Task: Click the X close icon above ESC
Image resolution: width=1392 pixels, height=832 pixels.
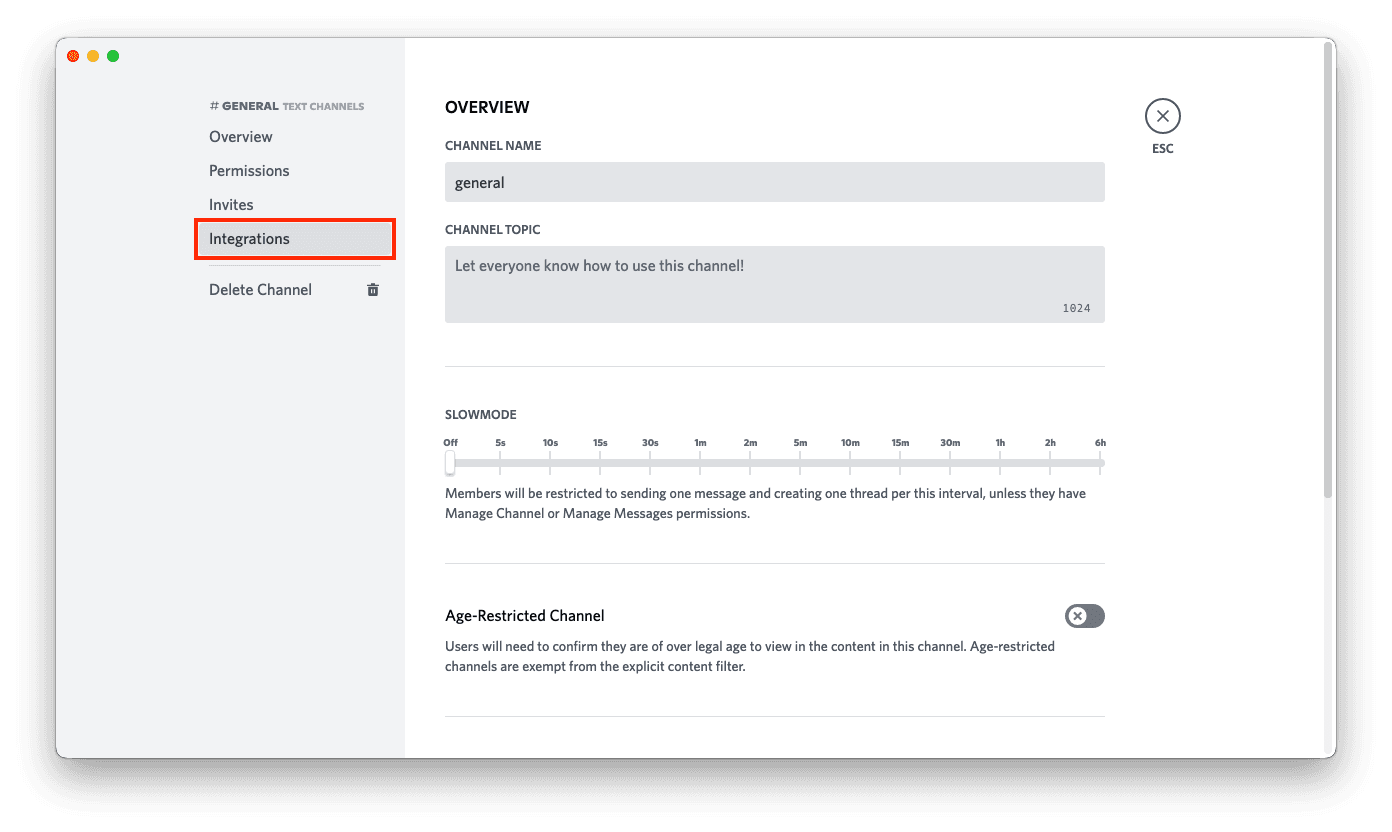Action: click(1162, 116)
